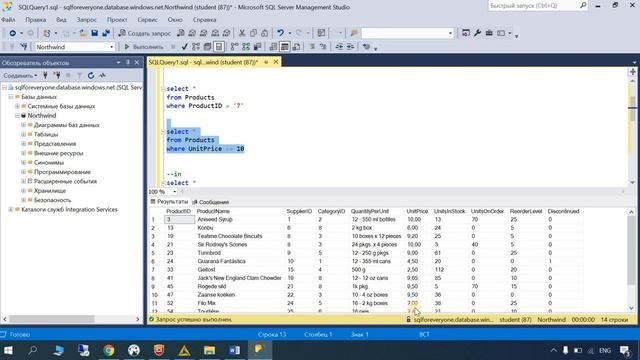Open the Find combo box dropdown arrow
The width and height of the screenshot is (640, 360).
coord(450,33)
